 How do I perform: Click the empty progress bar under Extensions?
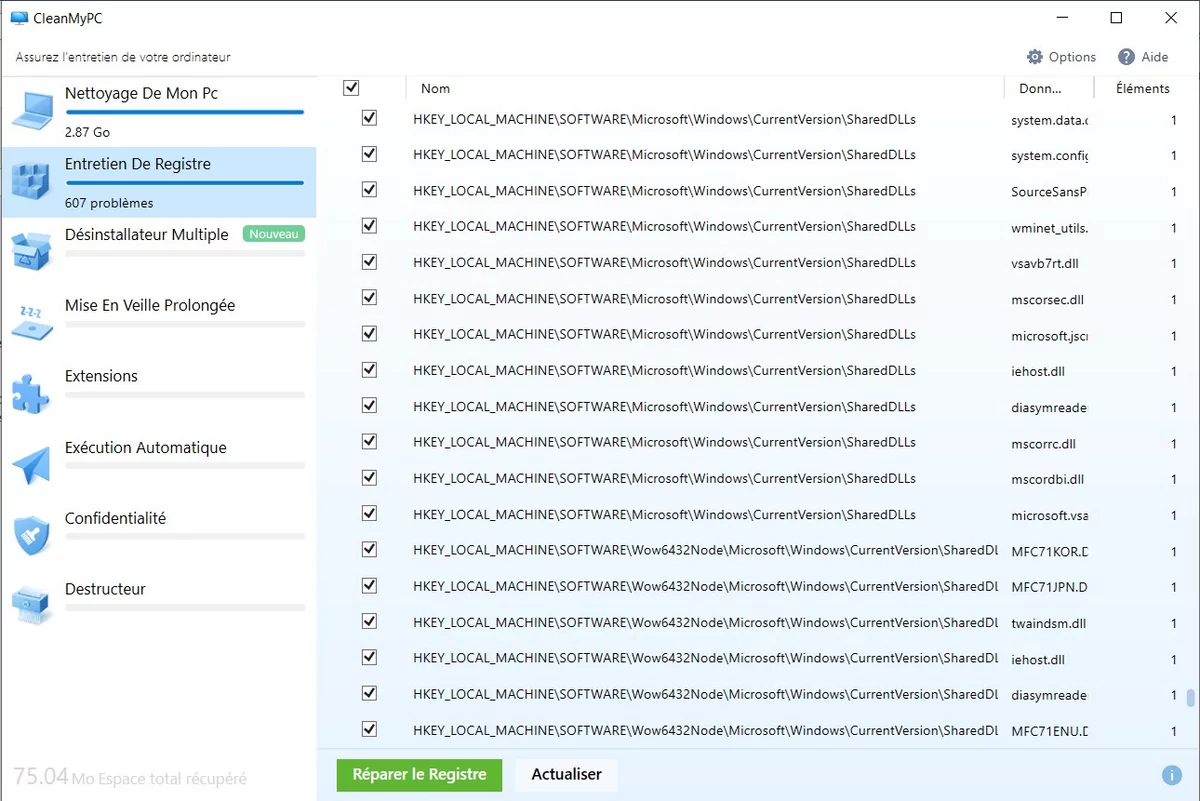tap(185, 395)
